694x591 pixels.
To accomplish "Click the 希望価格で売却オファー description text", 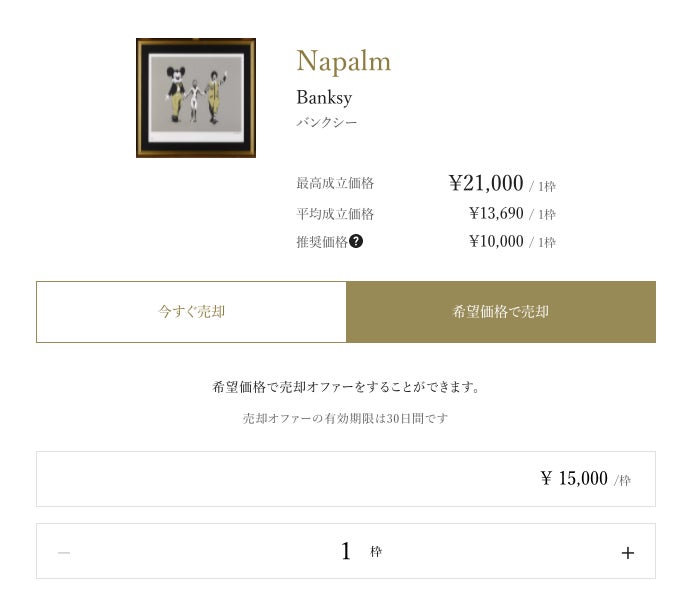I will coord(346,387).
